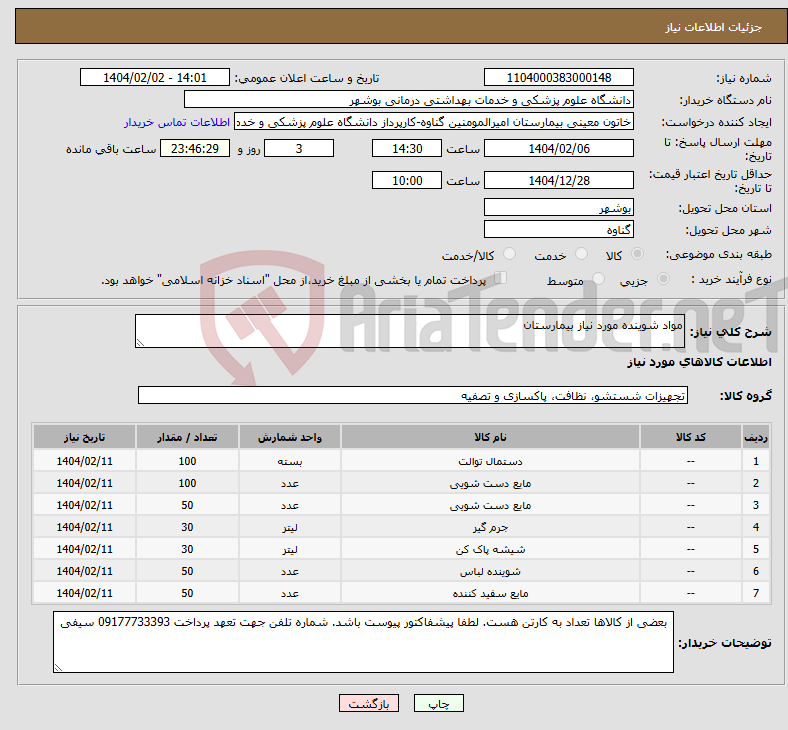Image resolution: width=788 pixels, height=730 pixels.
Task: Click the نام کالا column header
Action: click(490, 437)
